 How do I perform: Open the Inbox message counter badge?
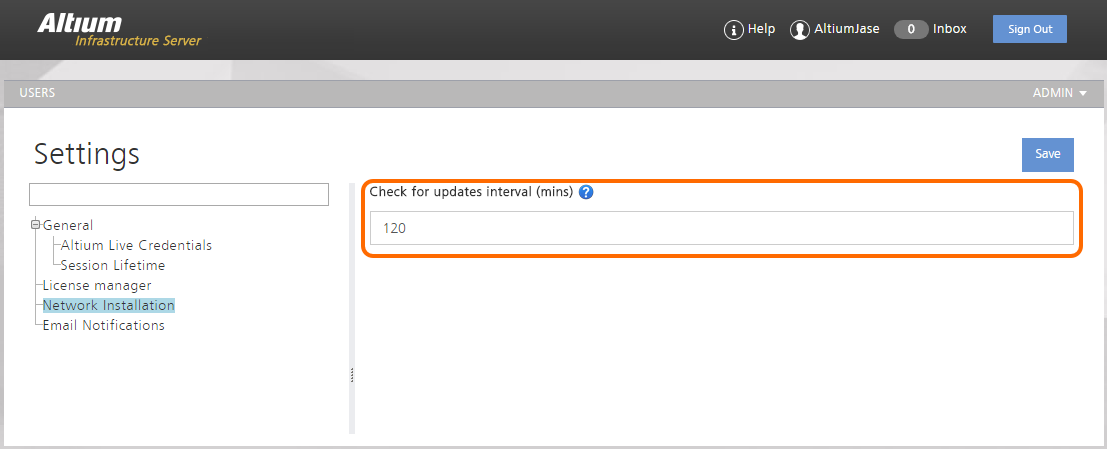point(911,30)
